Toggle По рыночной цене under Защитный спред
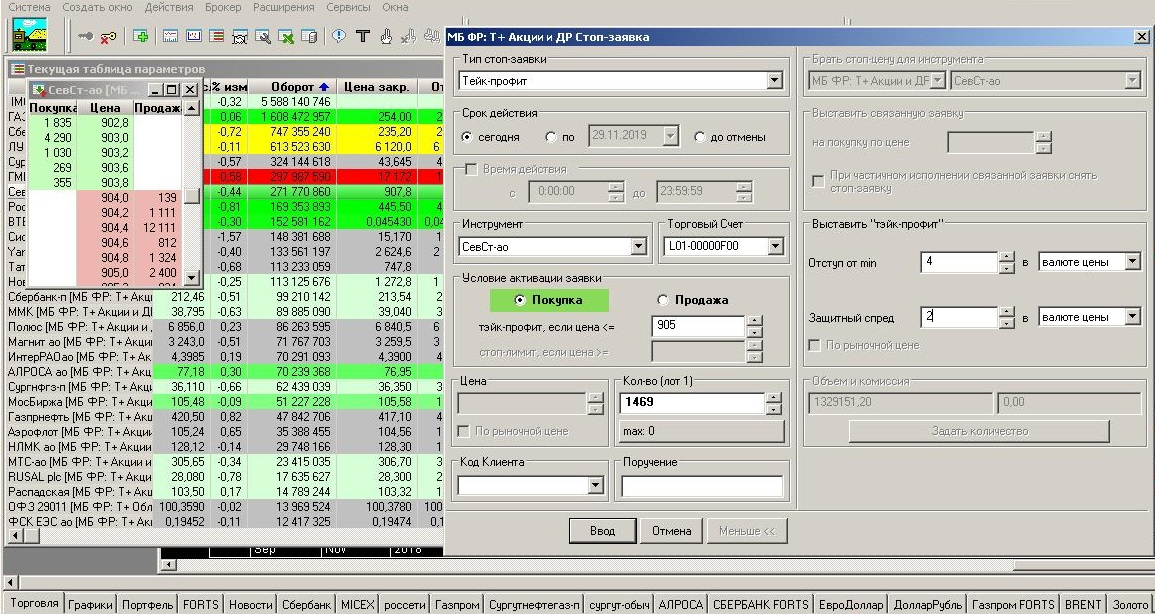Viewport: 1155px width, 614px height. coord(815,345)
